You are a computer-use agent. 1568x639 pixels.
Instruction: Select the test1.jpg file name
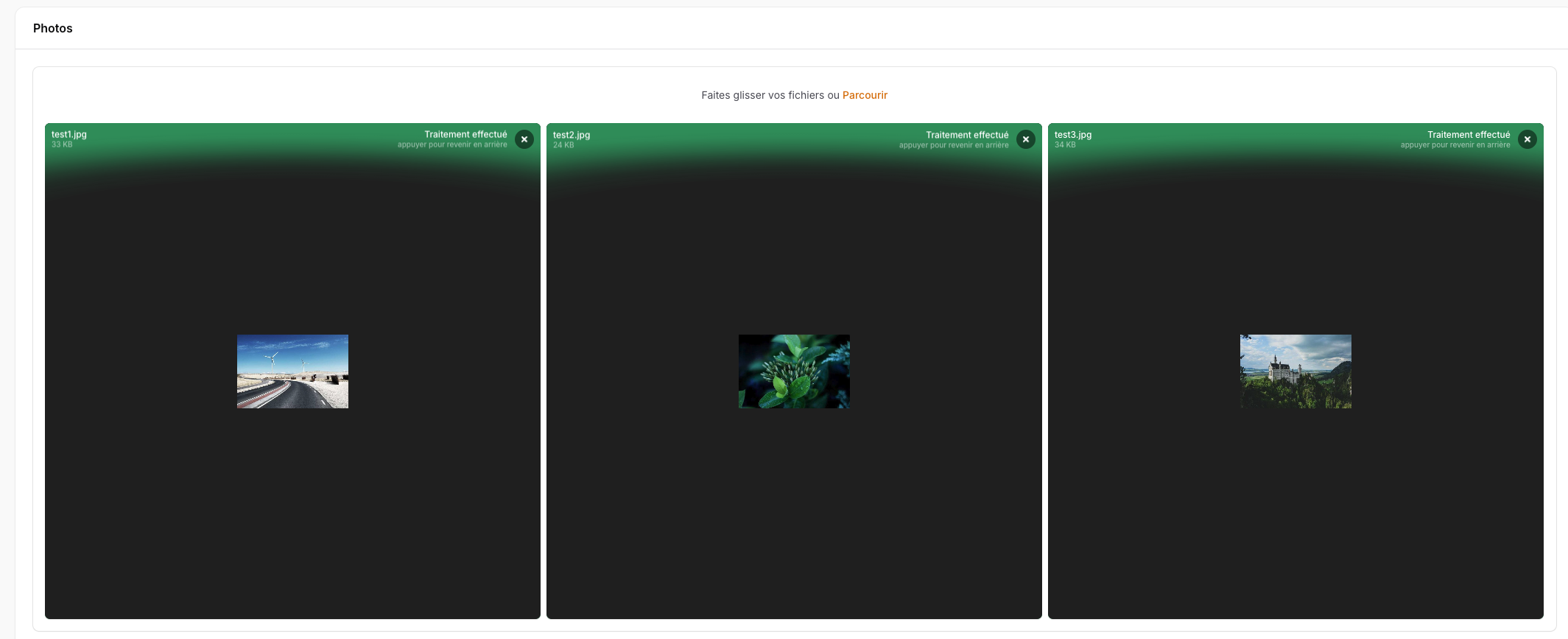[x=69, y=135]
